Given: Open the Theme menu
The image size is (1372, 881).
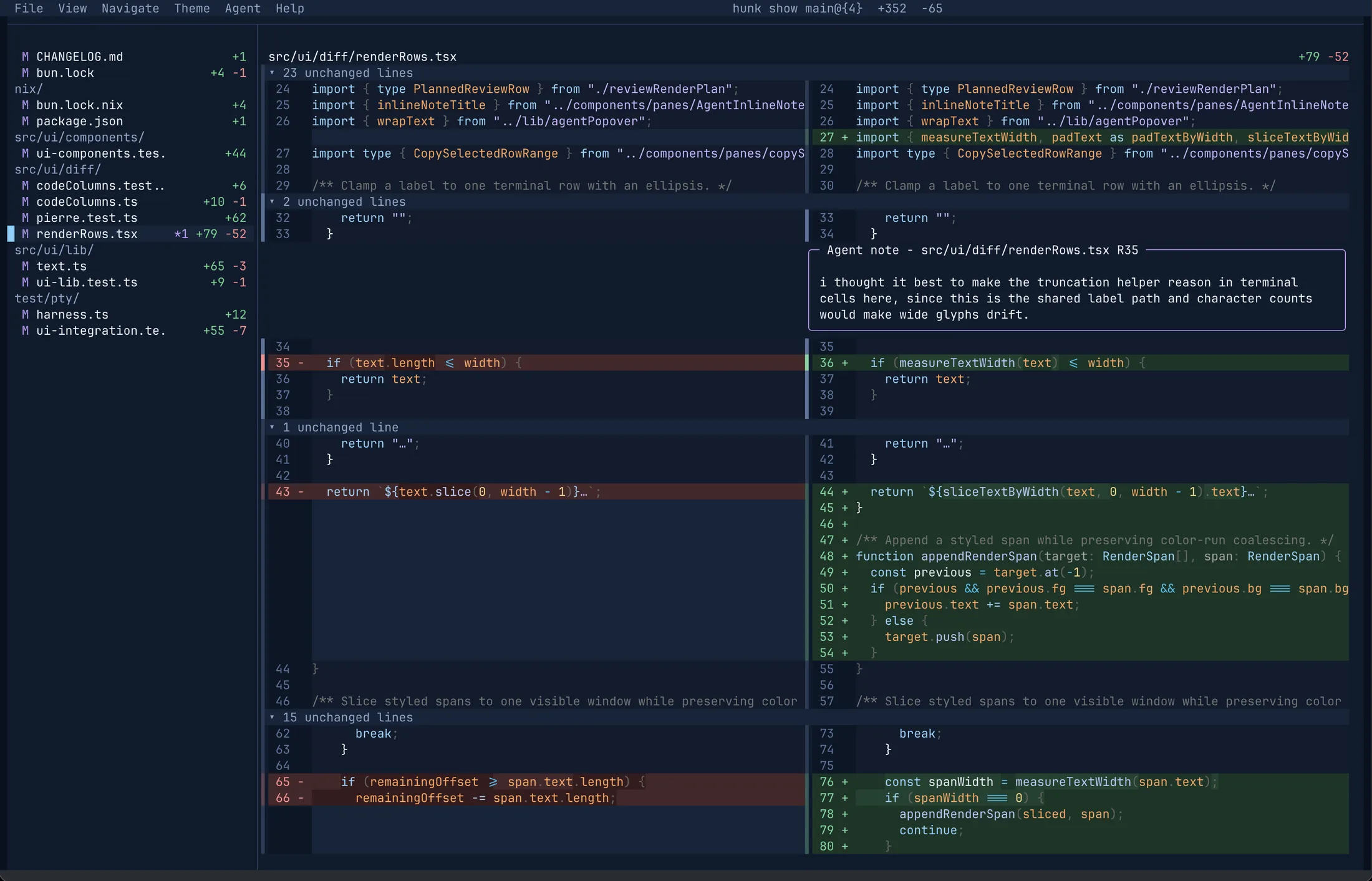Looking at the screenshot, I should point(192,8).
